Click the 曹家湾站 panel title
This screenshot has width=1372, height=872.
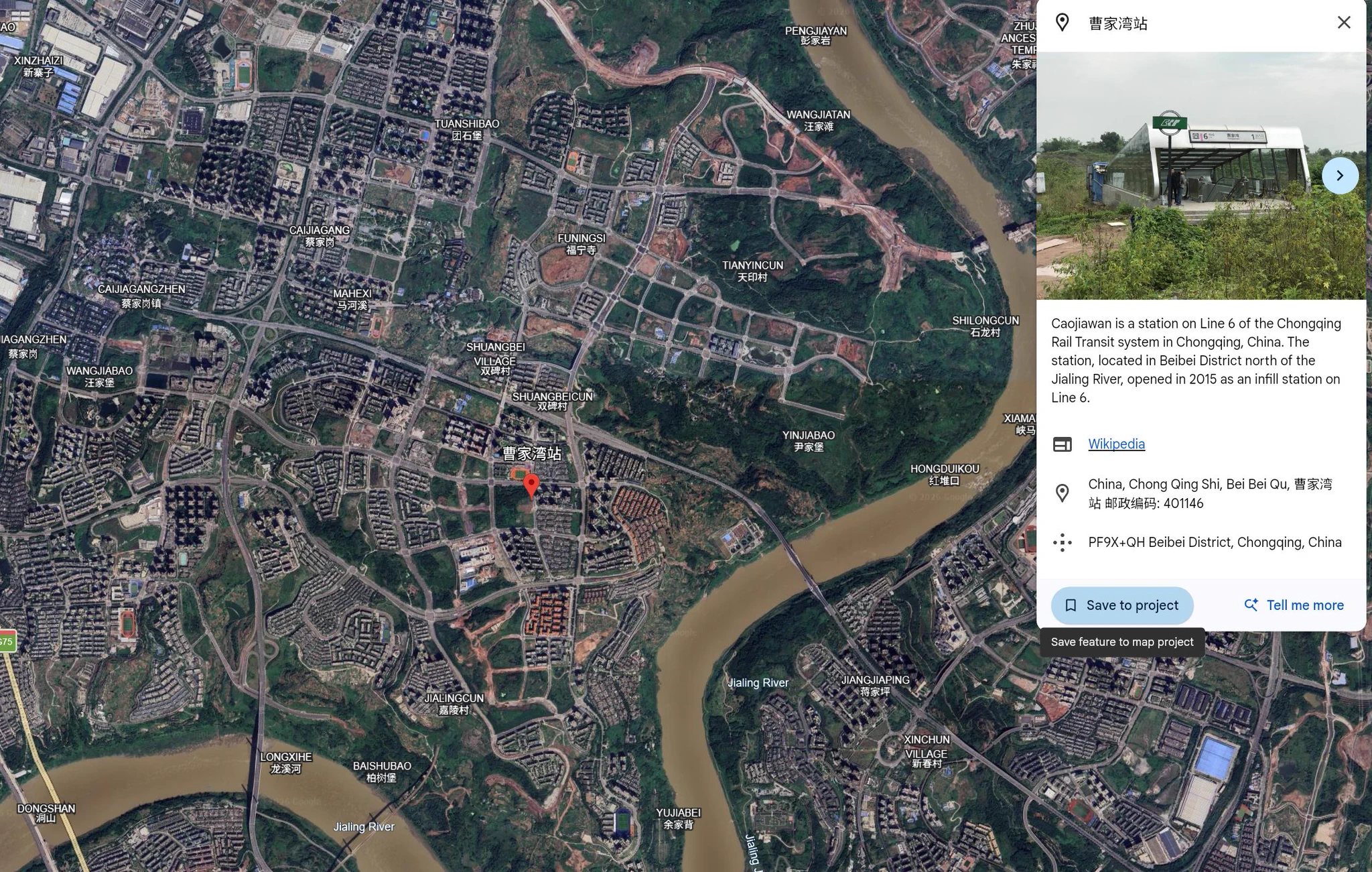coord(1118,23)
